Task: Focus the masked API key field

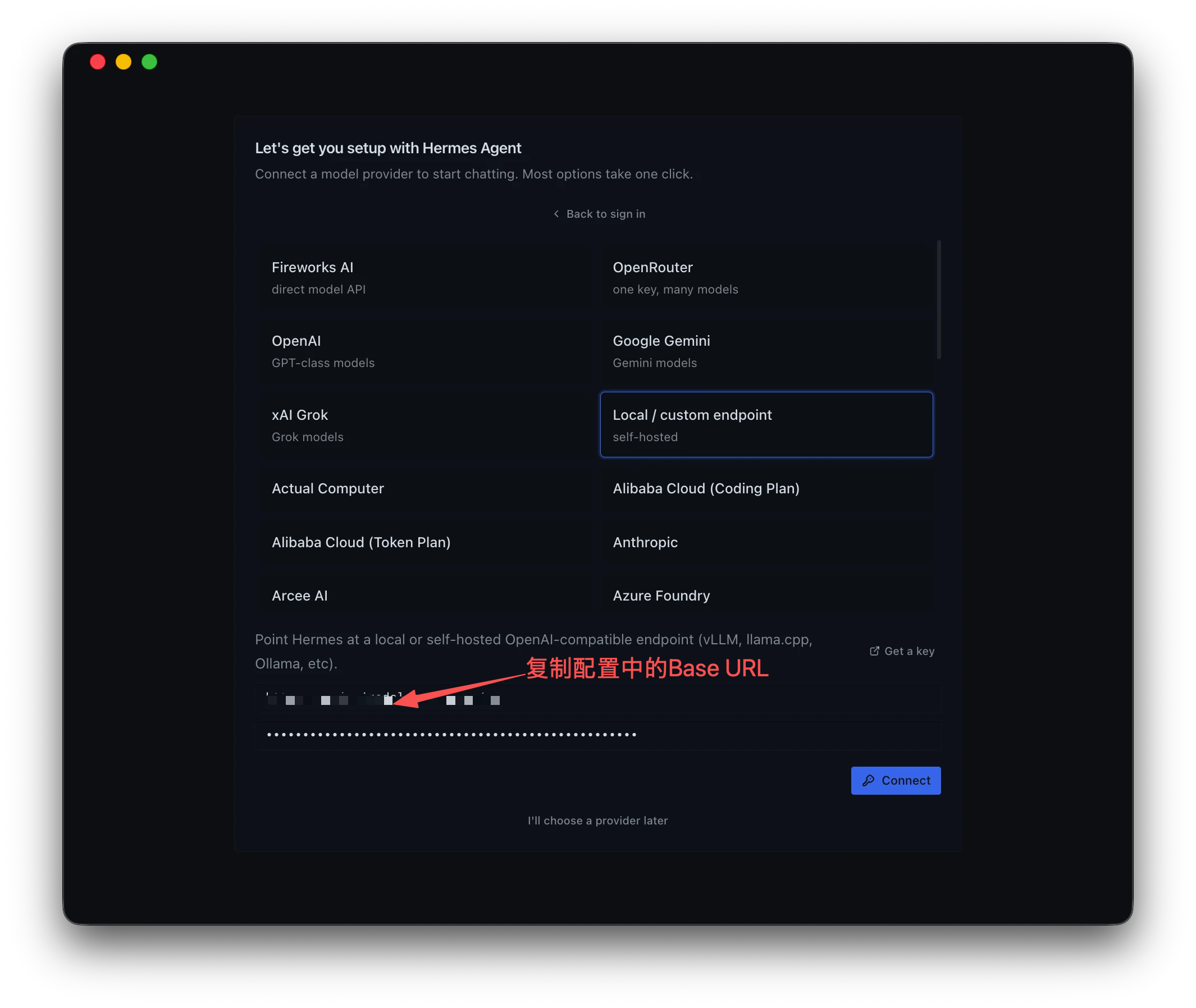Action: (598, 735)
